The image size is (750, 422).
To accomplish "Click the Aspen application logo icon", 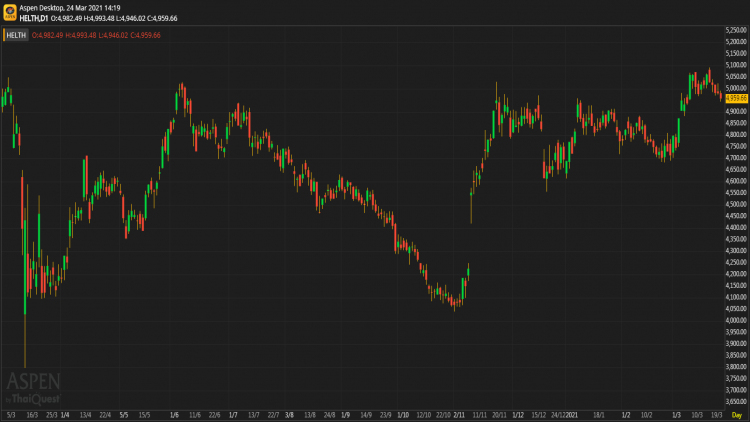I will coord(10,12).
